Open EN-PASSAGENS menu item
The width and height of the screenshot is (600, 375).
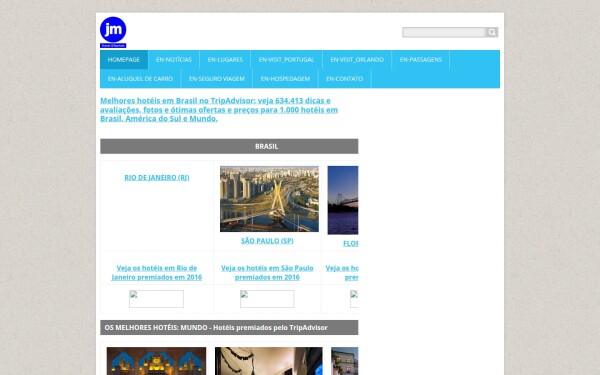(x=421, y=60)
